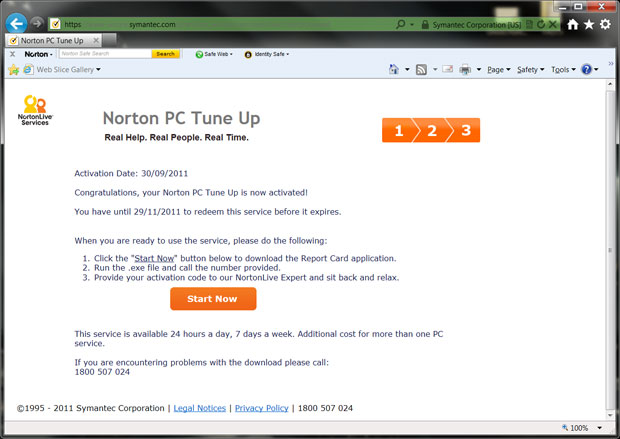620x439 pixels.
Task: Click the Norton PC Tune Up heading
Action: click(181, 118)
